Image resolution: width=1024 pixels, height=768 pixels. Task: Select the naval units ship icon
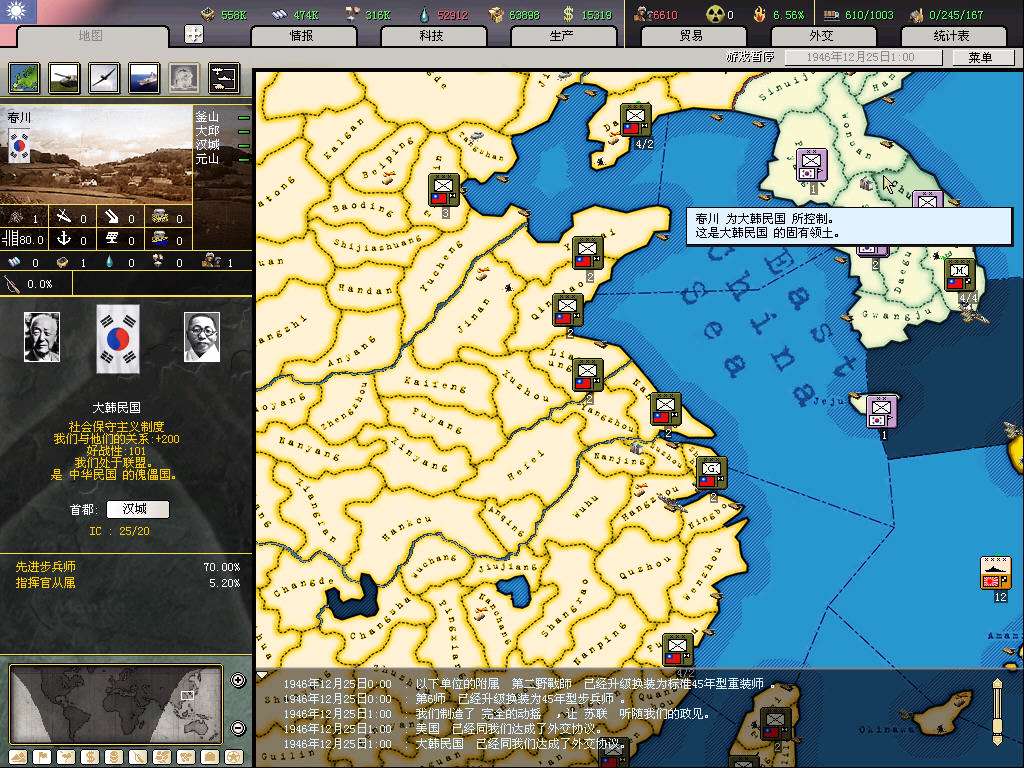pos(144,78)
